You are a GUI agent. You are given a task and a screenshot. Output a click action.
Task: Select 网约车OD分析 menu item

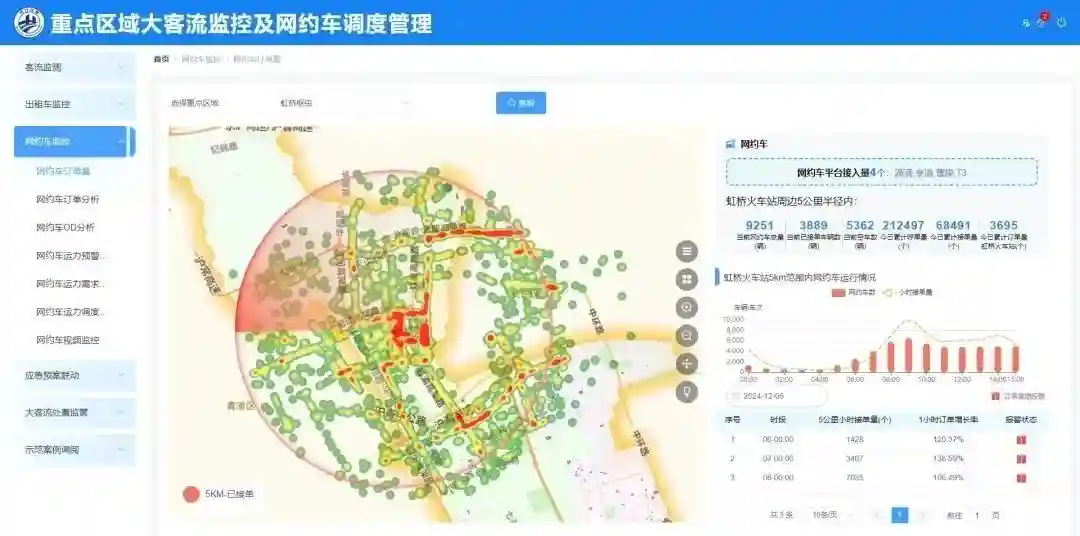[x=65, y=227]
